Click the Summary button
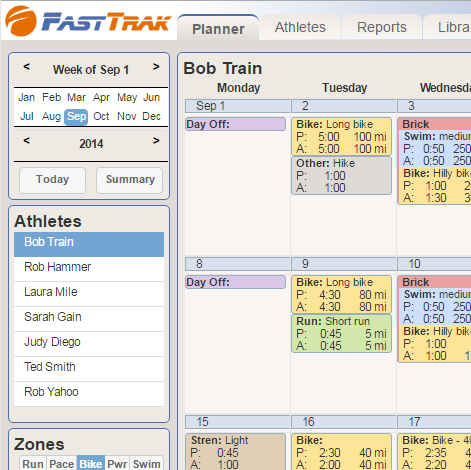This screenshot has height=470, width=471. 130,180
